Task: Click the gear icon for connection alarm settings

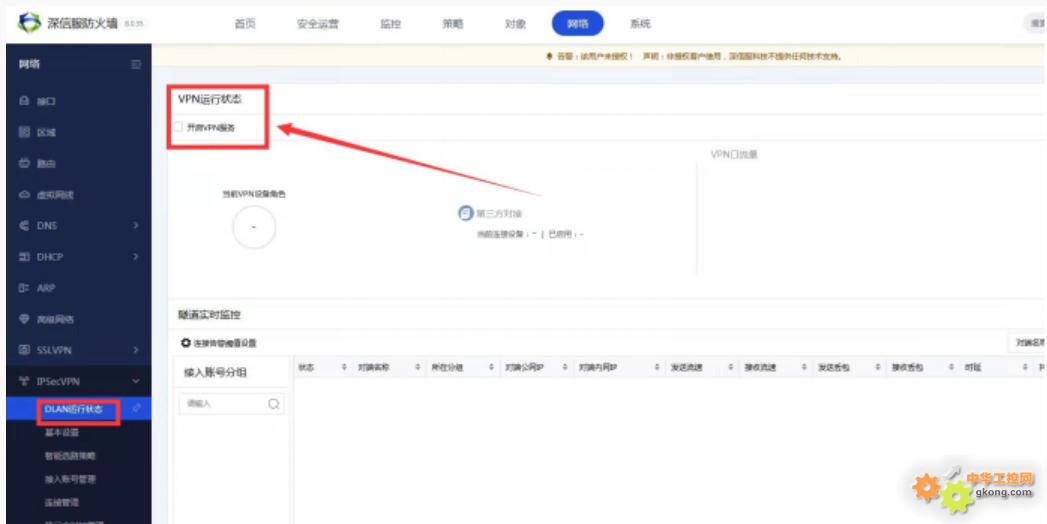Action: coord(186,342)
